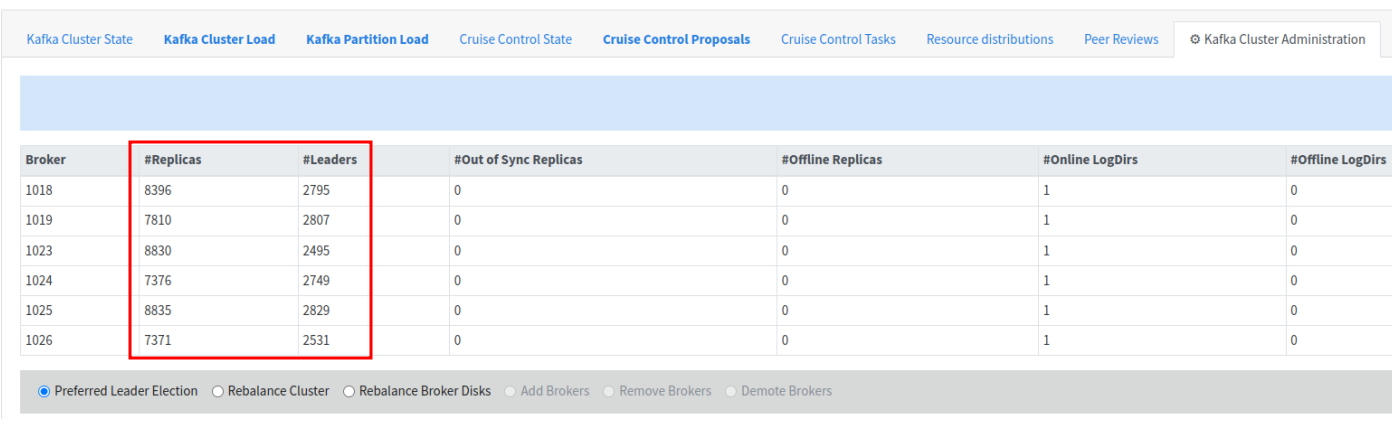Image resolution: width=1392 pixels, height=424 pixels.
Task: View the Peer Reviews tab
Action: 1121,40
